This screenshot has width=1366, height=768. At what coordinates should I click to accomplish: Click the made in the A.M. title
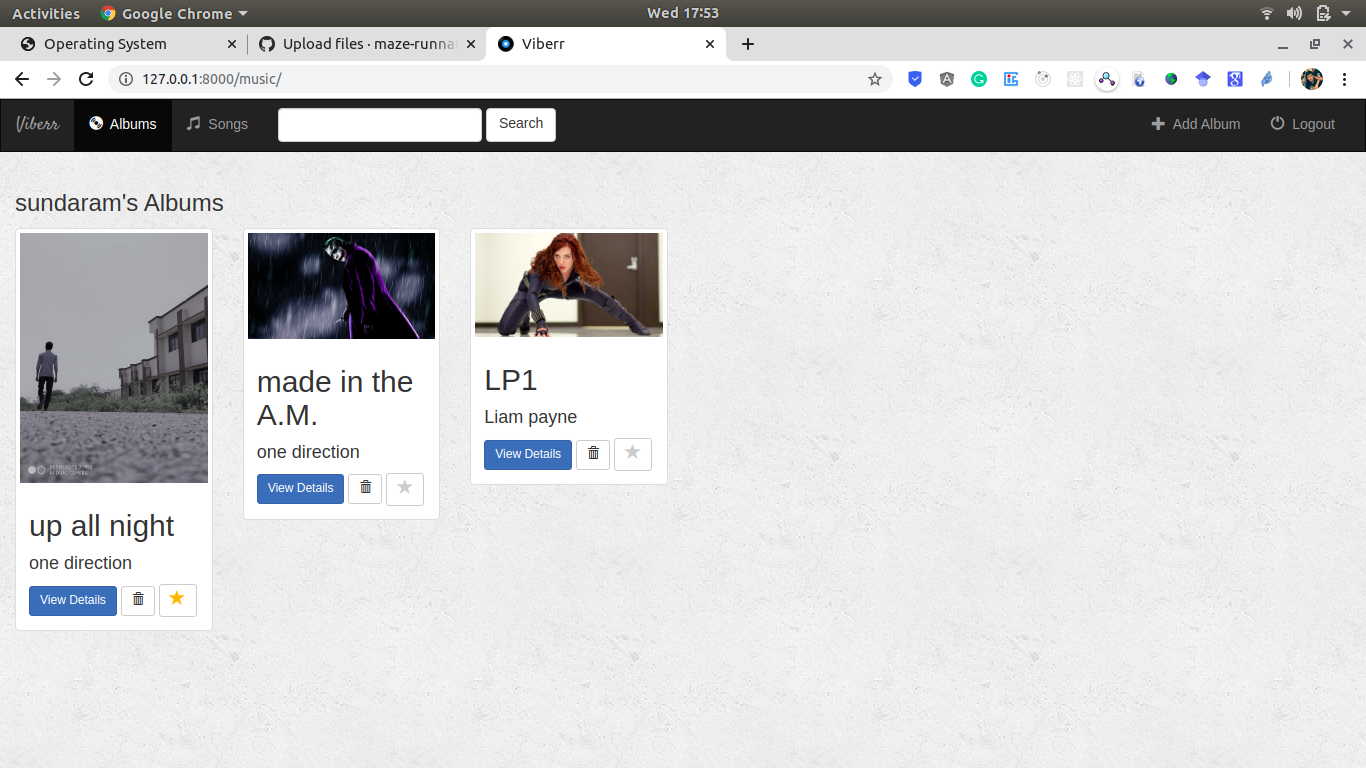[x=335, y=398]
